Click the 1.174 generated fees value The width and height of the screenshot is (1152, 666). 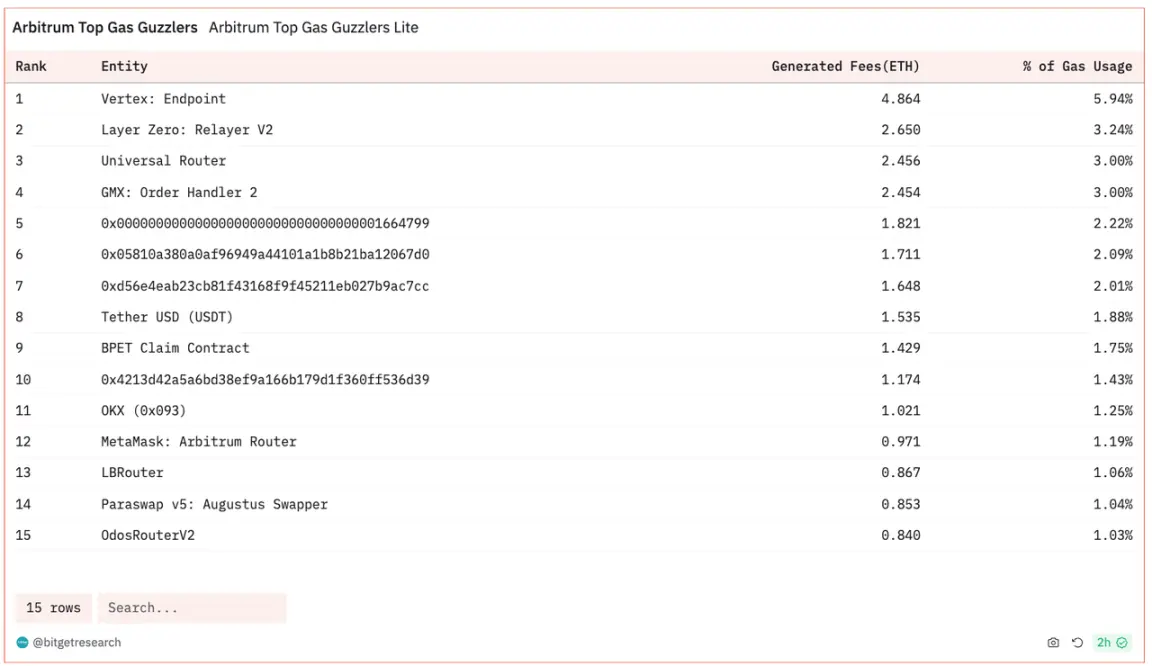pos(901,379)
